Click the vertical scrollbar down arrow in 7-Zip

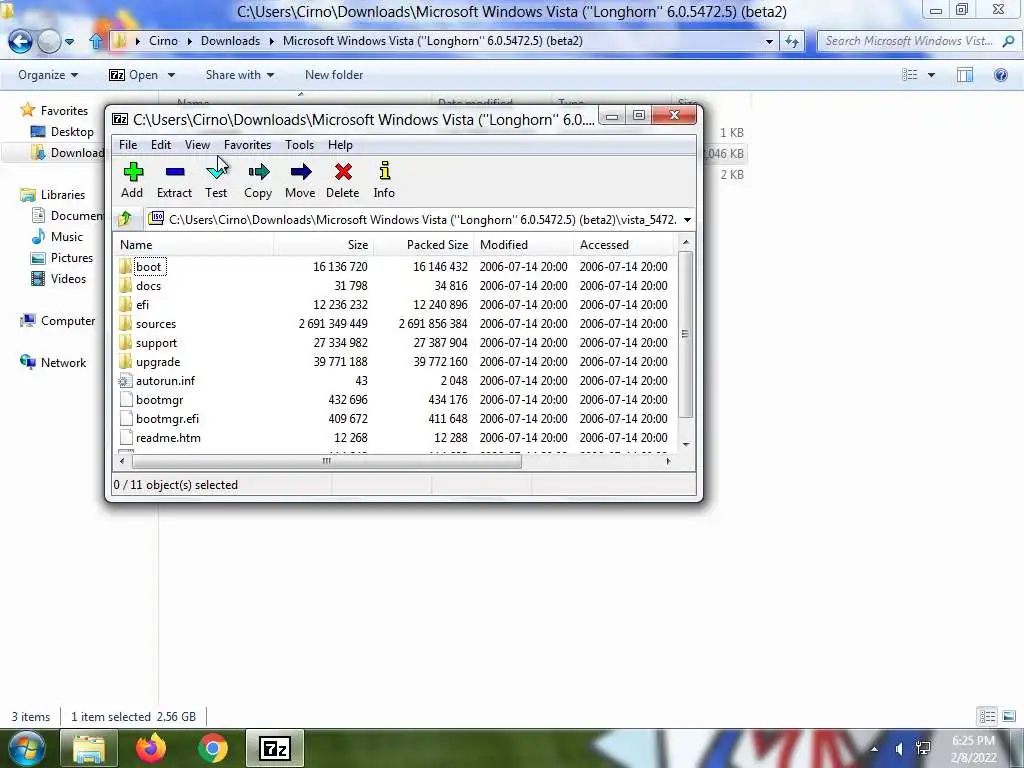click(x=686, y=445)
